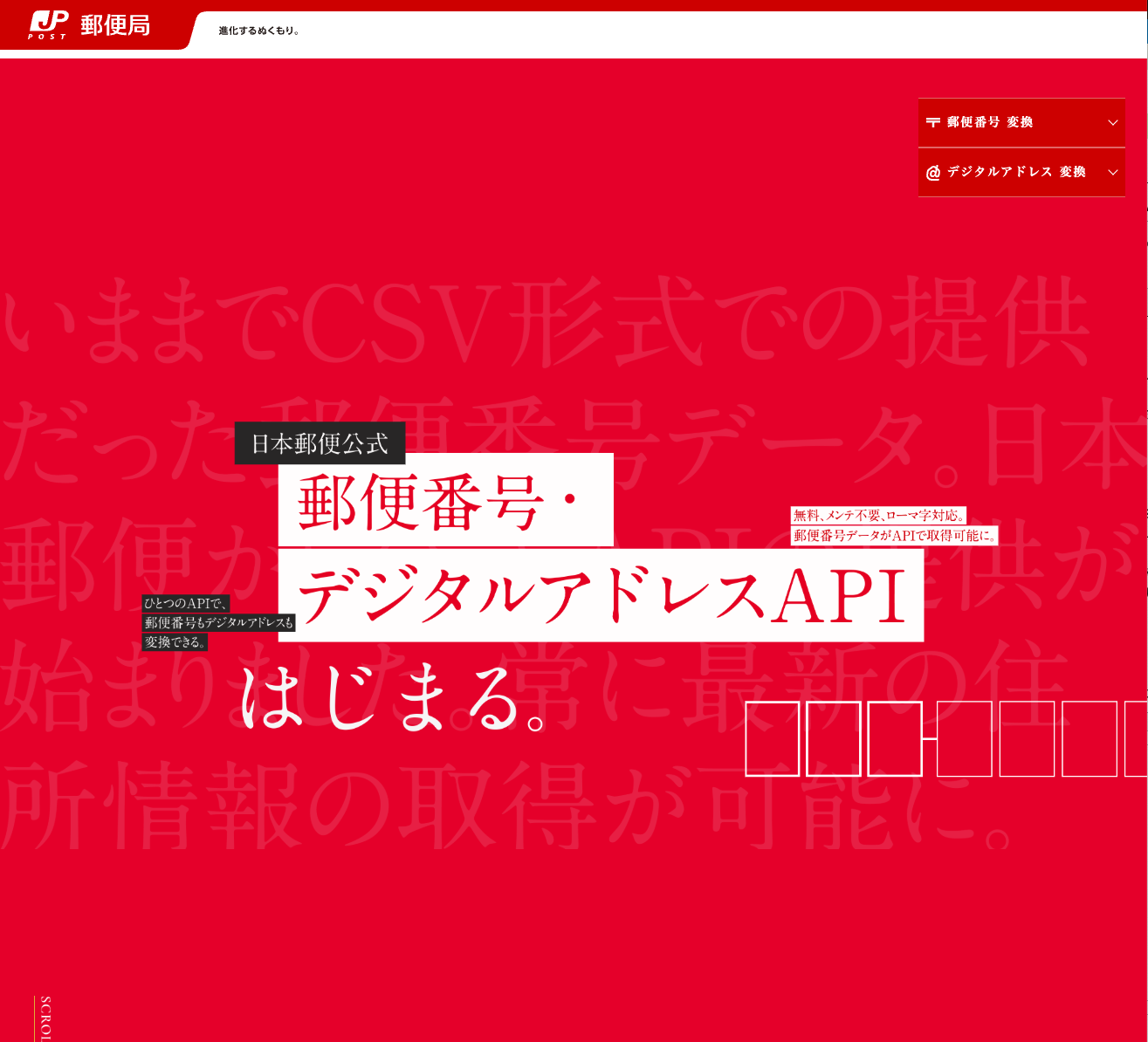
Task: Expand the デジタルアドレス 変換 chevron
Action: pos(1112,173)
